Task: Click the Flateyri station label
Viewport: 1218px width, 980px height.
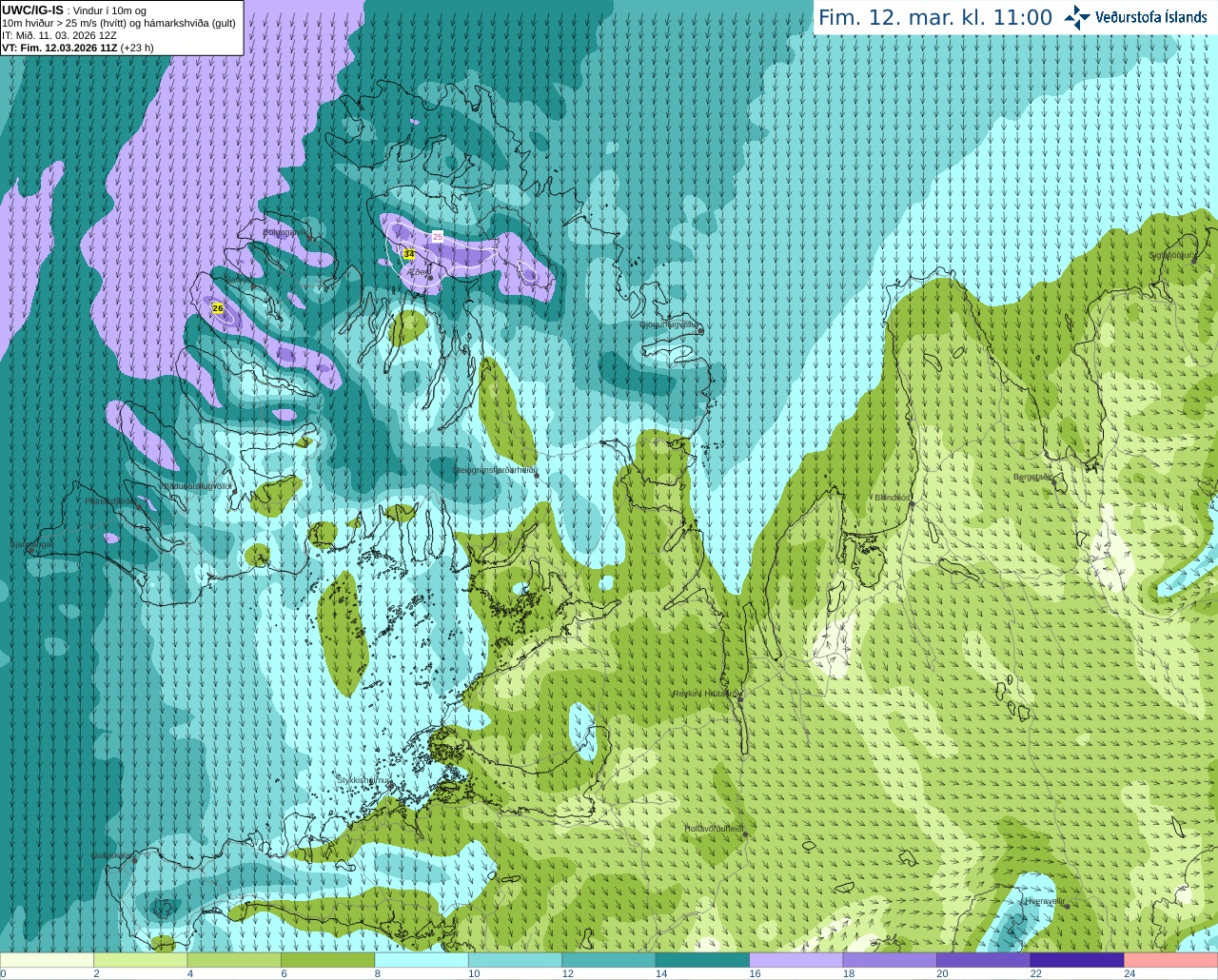Action: point(239,281)
